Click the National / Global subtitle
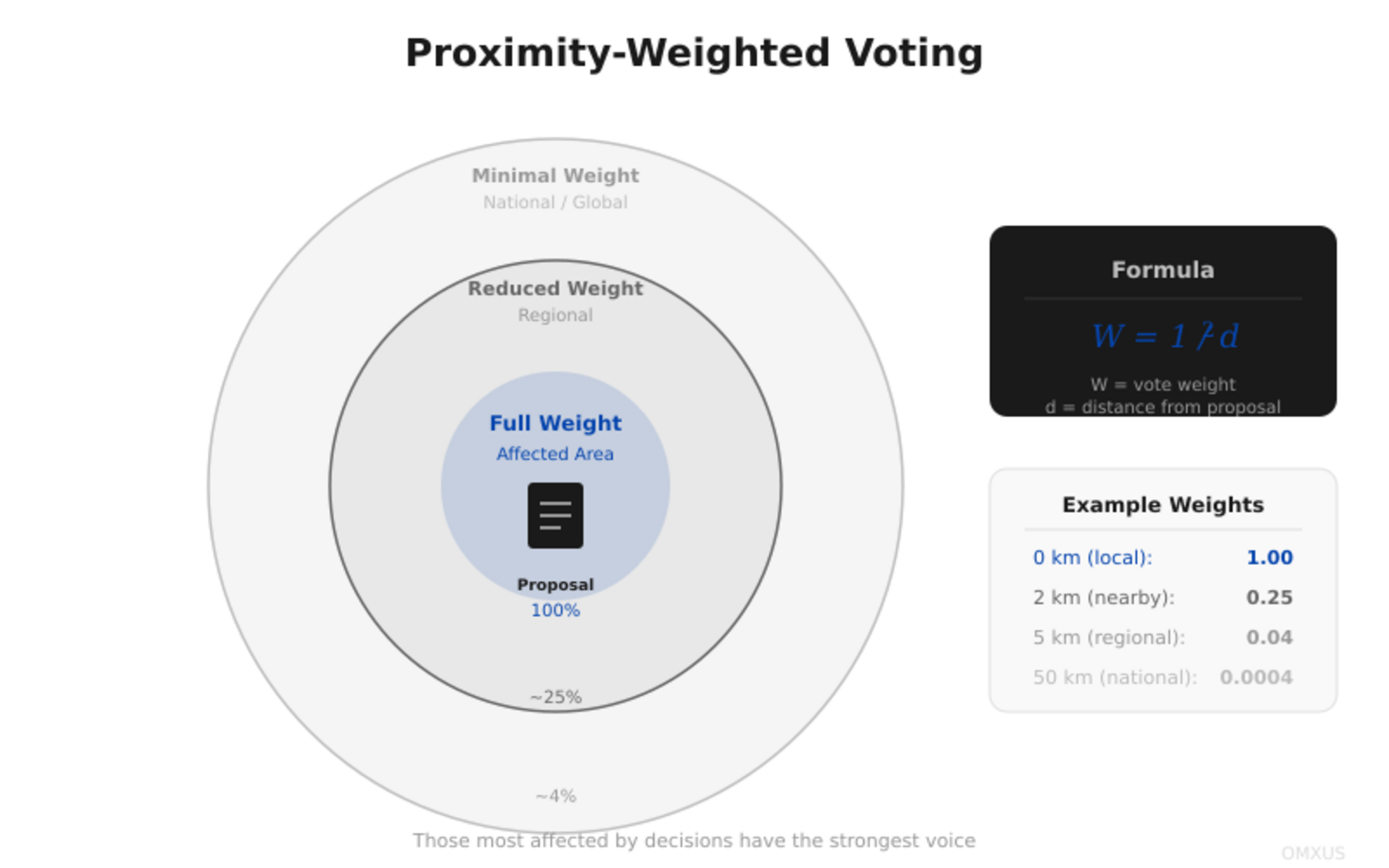 (x=555, y=202)
